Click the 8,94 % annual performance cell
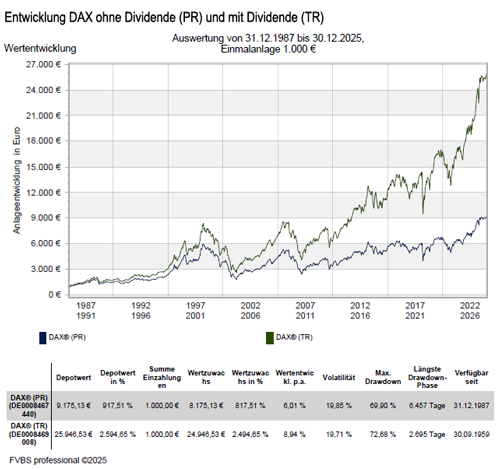Screen dimensions: 500x470 coord(294,434)
